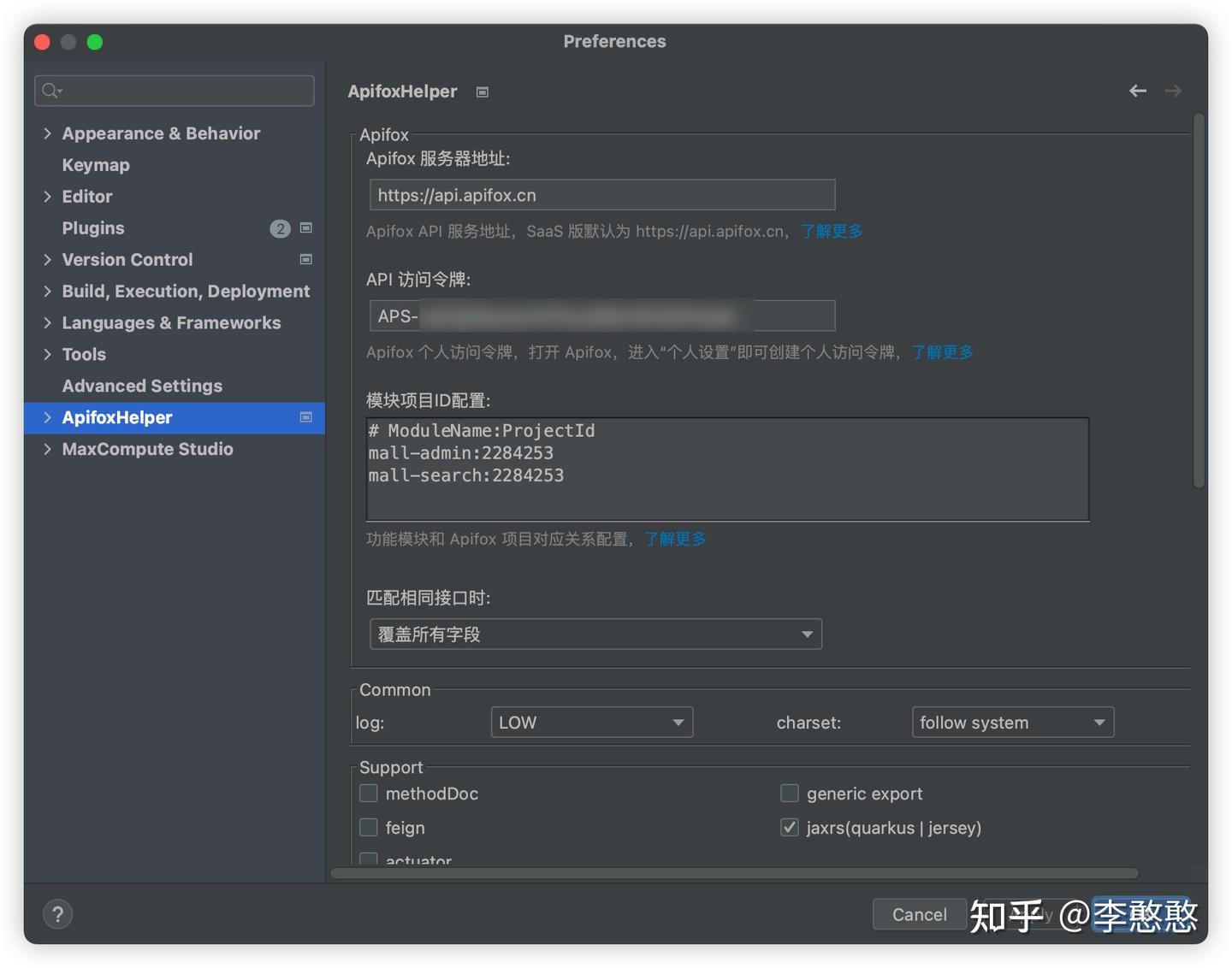Click the small window icon on Plugins row
The image size is (1232, 968).
click(x=305, y=228)
